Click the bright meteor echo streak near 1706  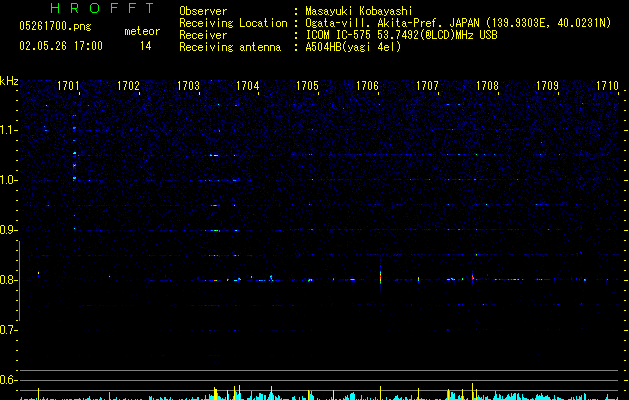[380, 276]
